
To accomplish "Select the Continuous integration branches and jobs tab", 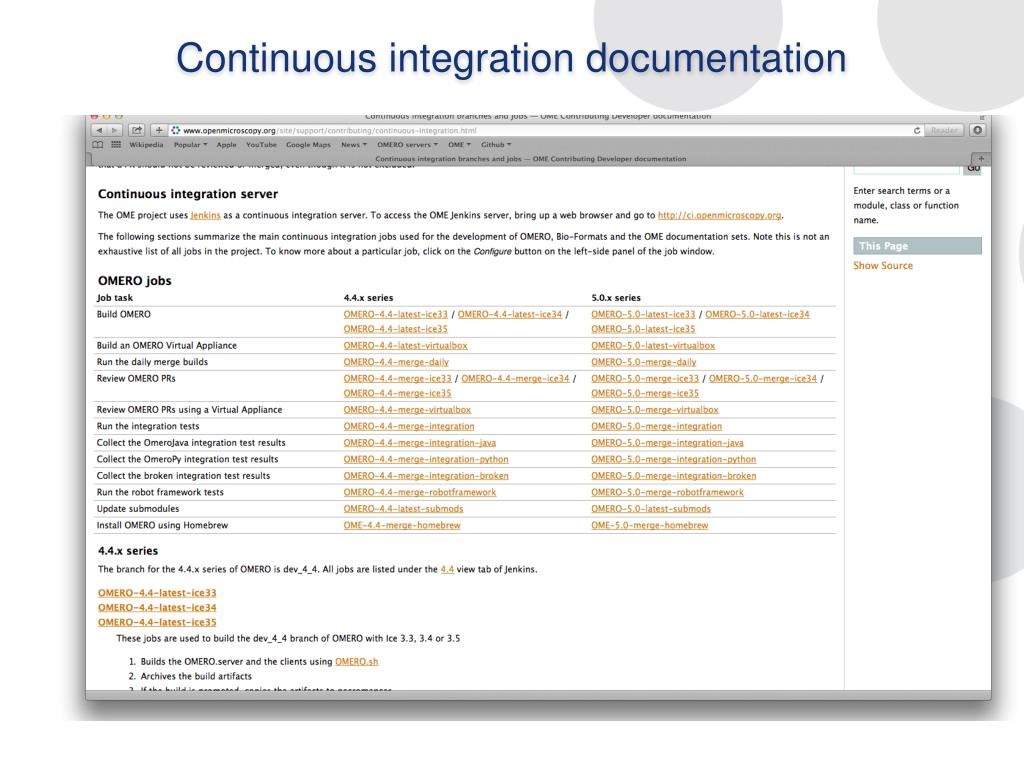I will pyautogui.click(x=530, y=159).
